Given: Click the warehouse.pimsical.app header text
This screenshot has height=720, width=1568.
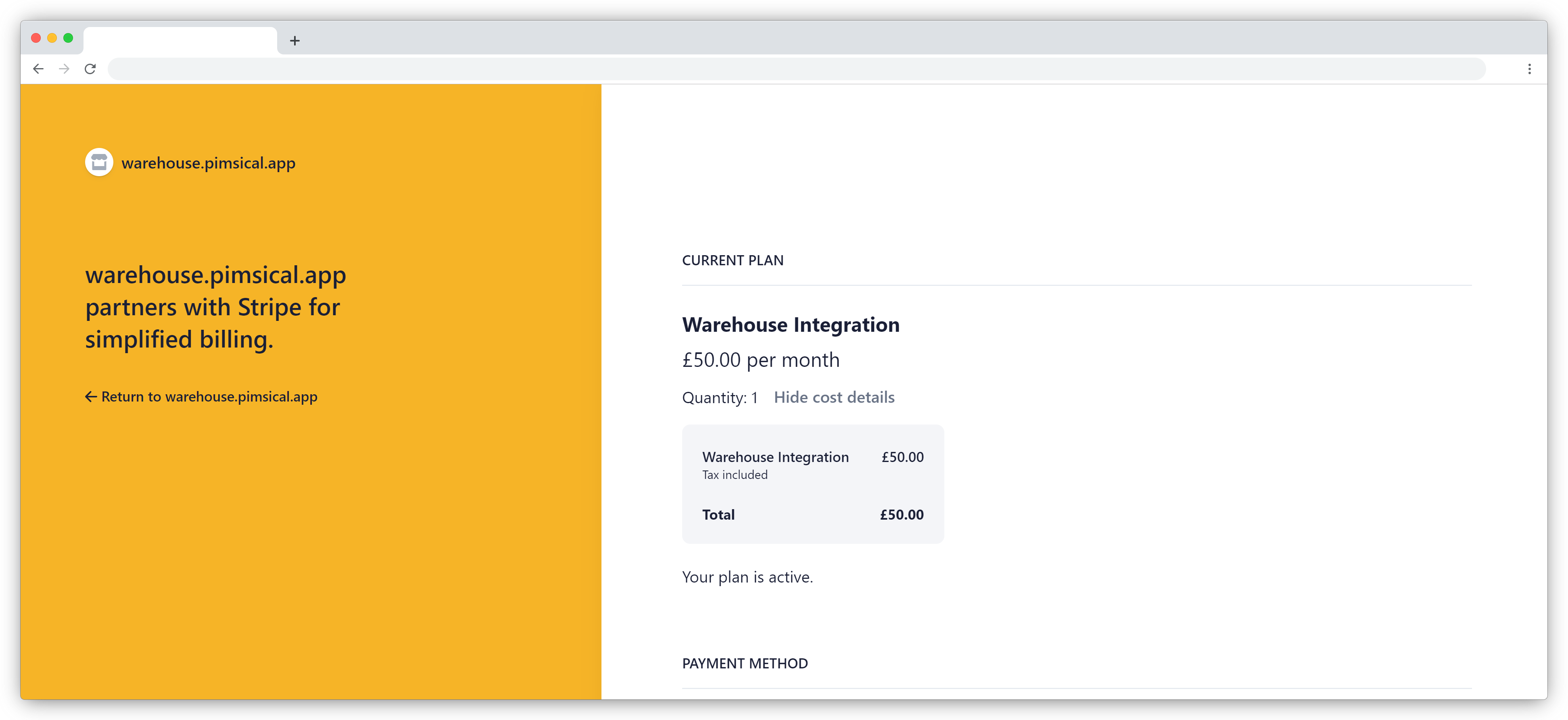Looking at the screenshot, I should pyautogui.click(x=208, y=162).
